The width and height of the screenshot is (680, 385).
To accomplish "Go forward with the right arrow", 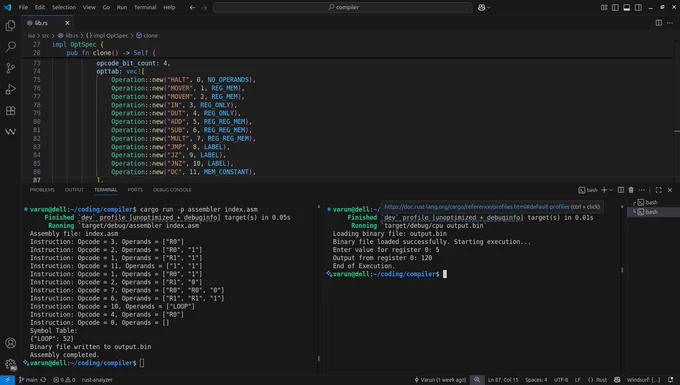I will pyautogui.click(x=204, y=7).
